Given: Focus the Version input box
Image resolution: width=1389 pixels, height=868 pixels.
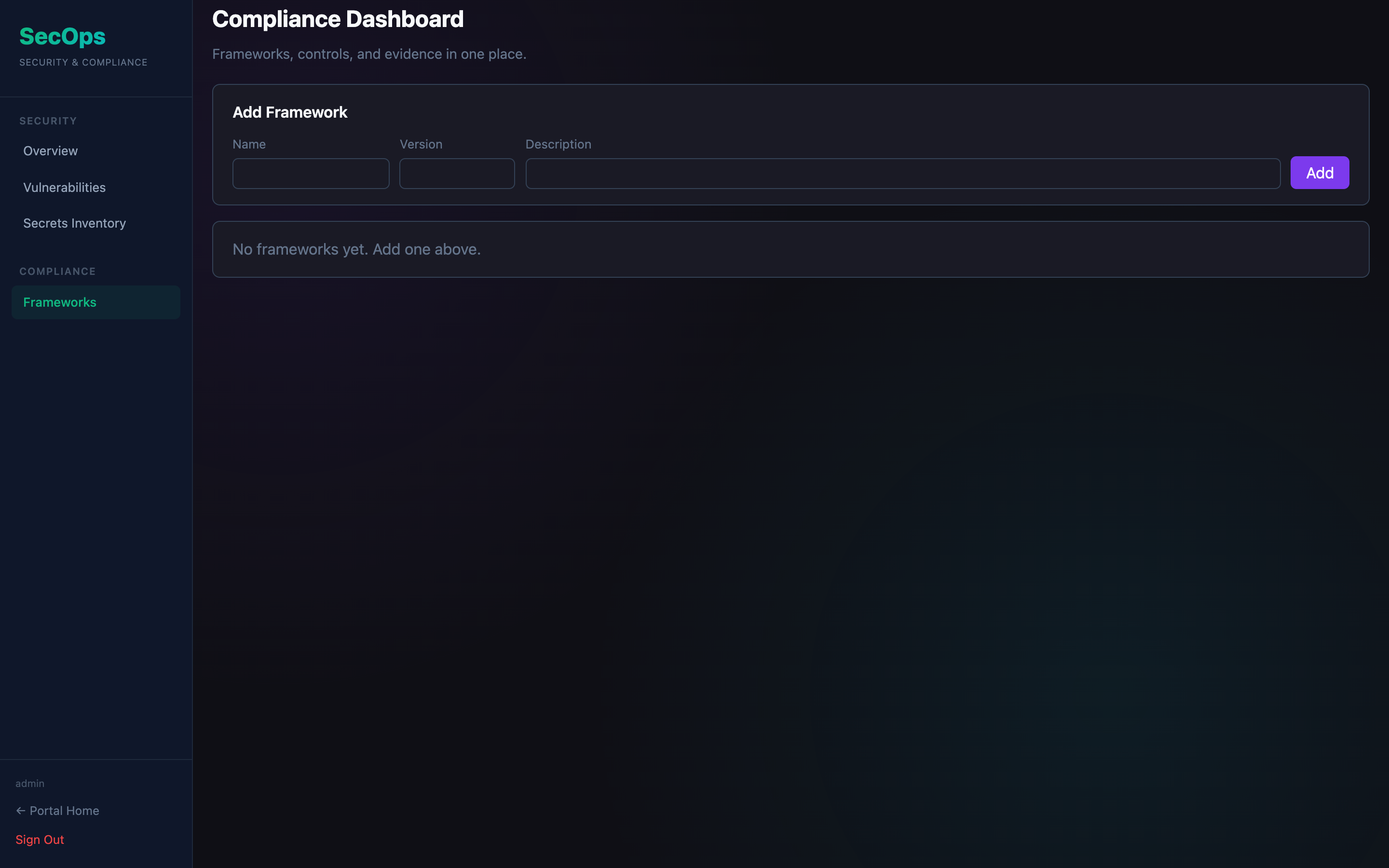Looking at the screenshot, I should [x=457, y=174].
